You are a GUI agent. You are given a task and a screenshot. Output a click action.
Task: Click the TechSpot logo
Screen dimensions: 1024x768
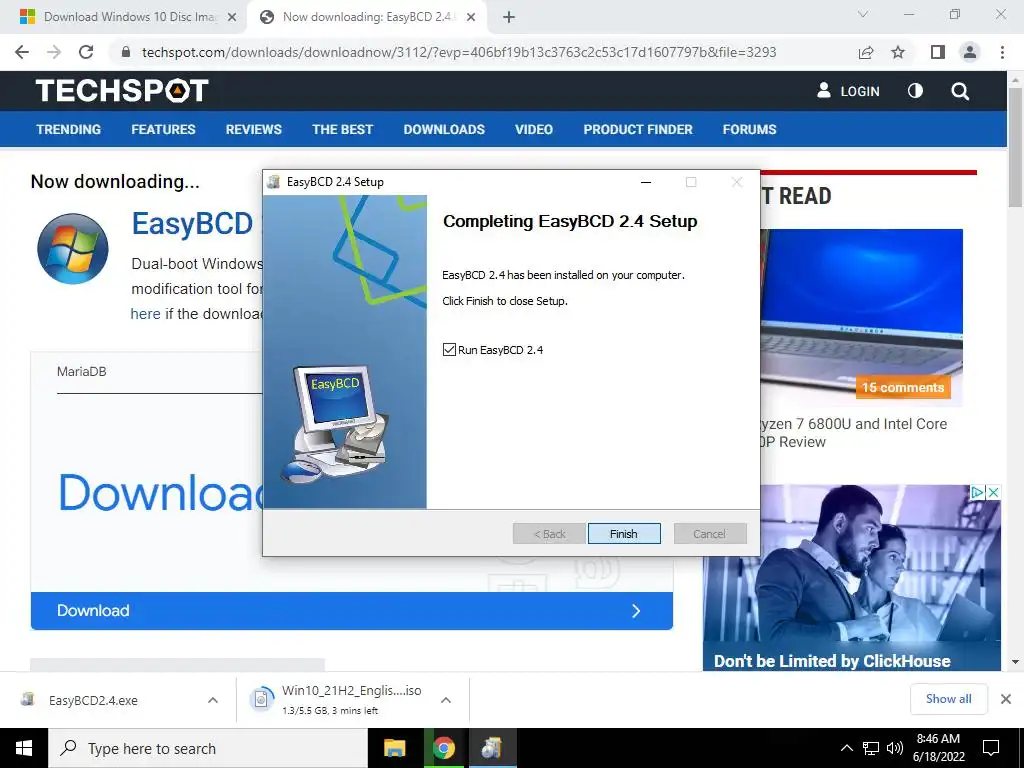tap(122, 91)
